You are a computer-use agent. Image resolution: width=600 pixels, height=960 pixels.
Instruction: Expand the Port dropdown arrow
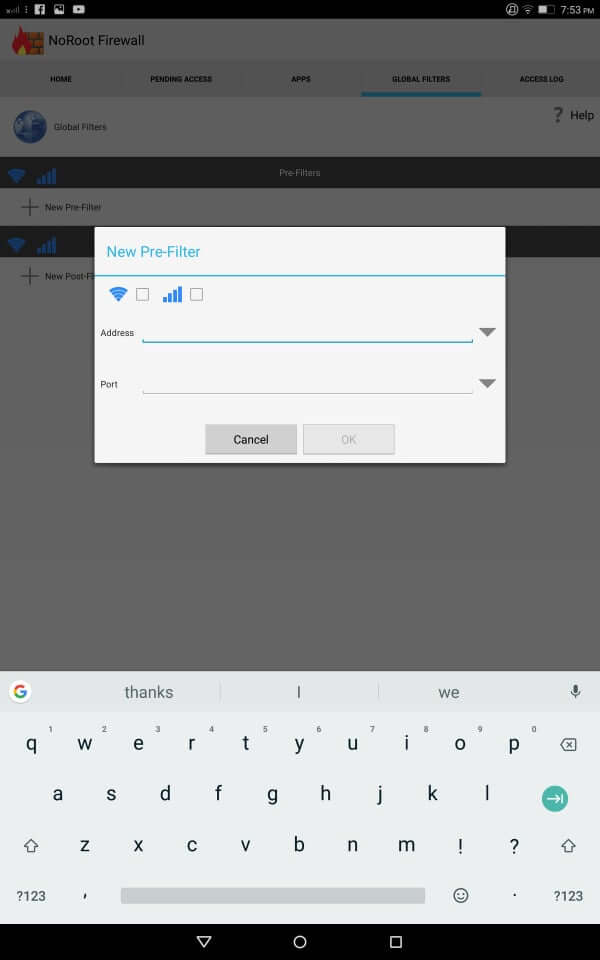click(x=487, y=383)
